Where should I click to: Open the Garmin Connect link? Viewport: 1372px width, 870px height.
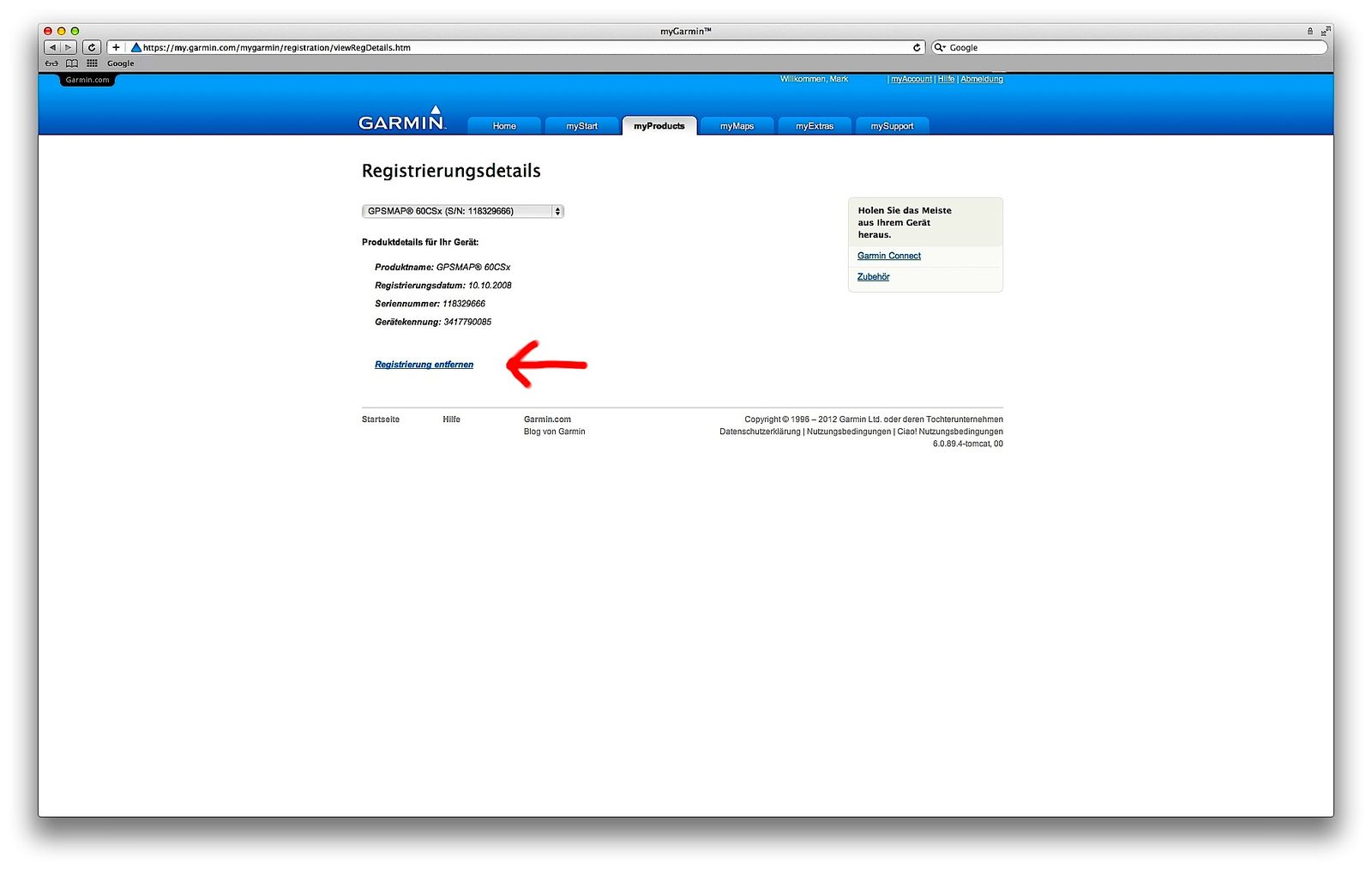888,256
